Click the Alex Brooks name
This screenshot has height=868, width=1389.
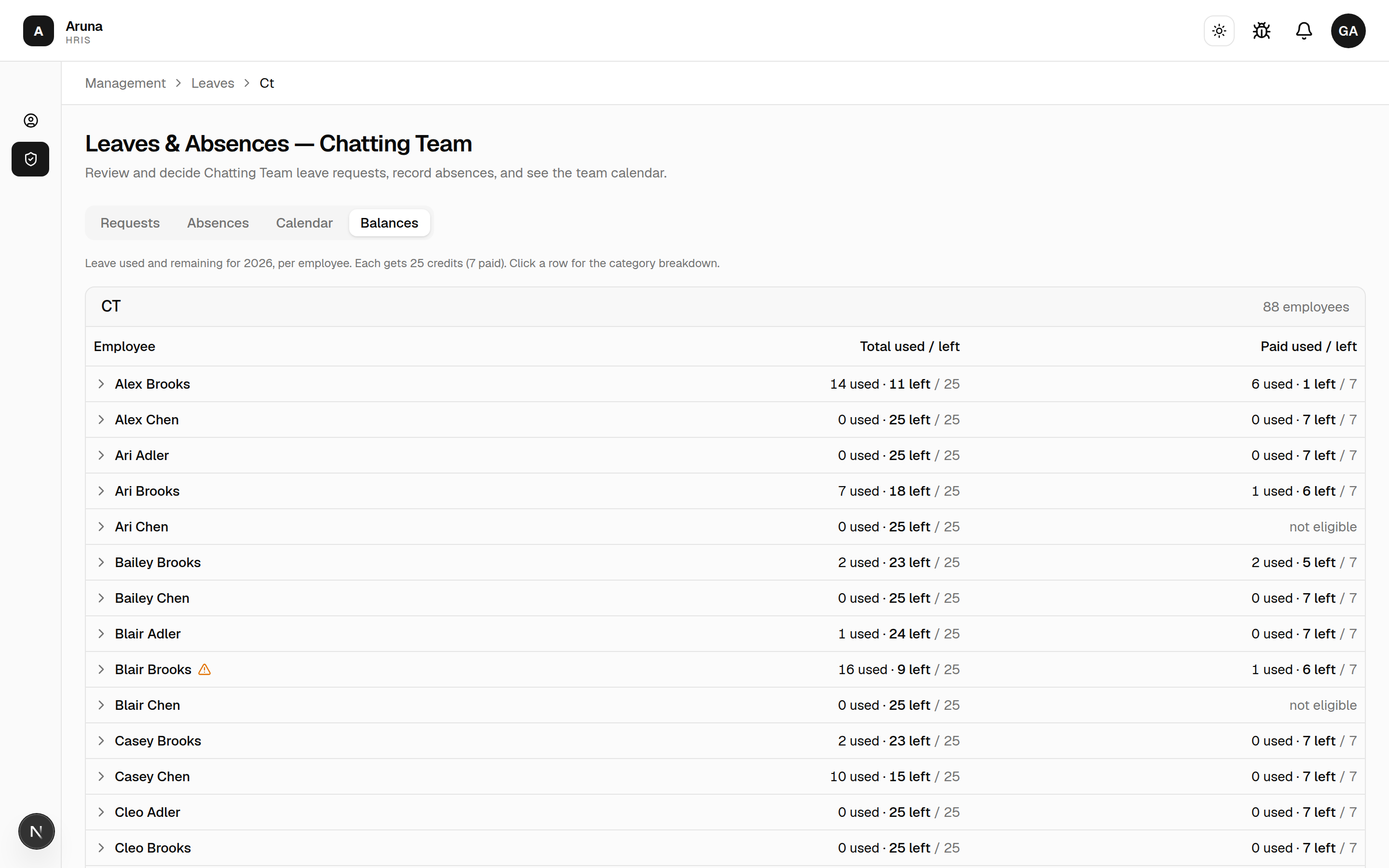[152, 384]
